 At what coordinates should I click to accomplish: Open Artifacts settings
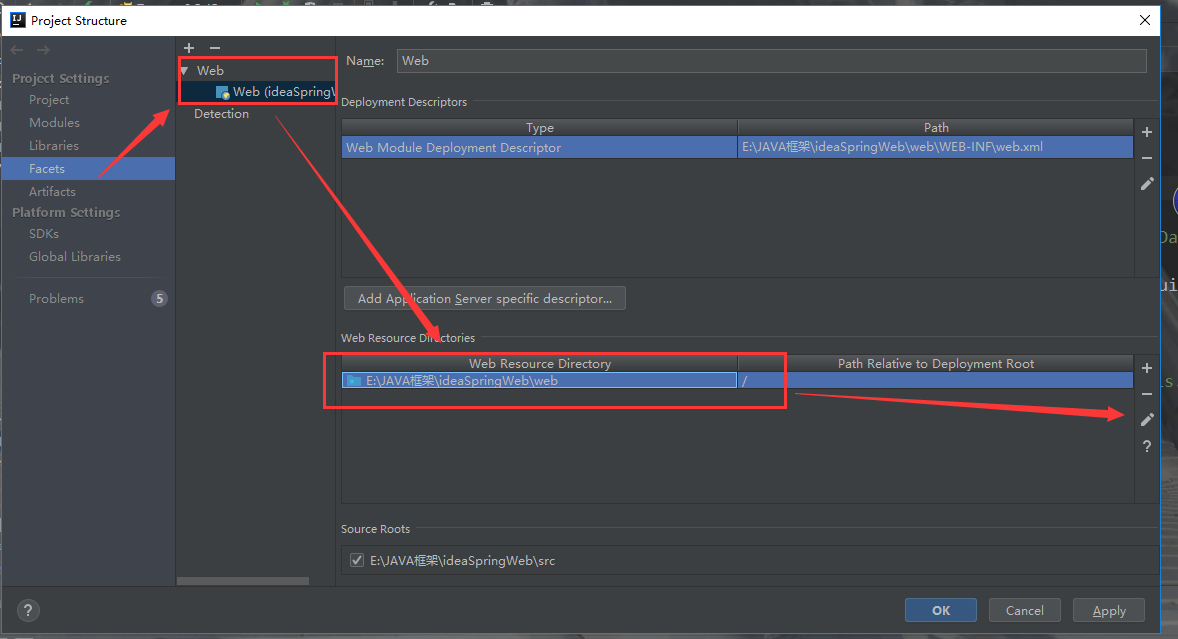(52, 191)
